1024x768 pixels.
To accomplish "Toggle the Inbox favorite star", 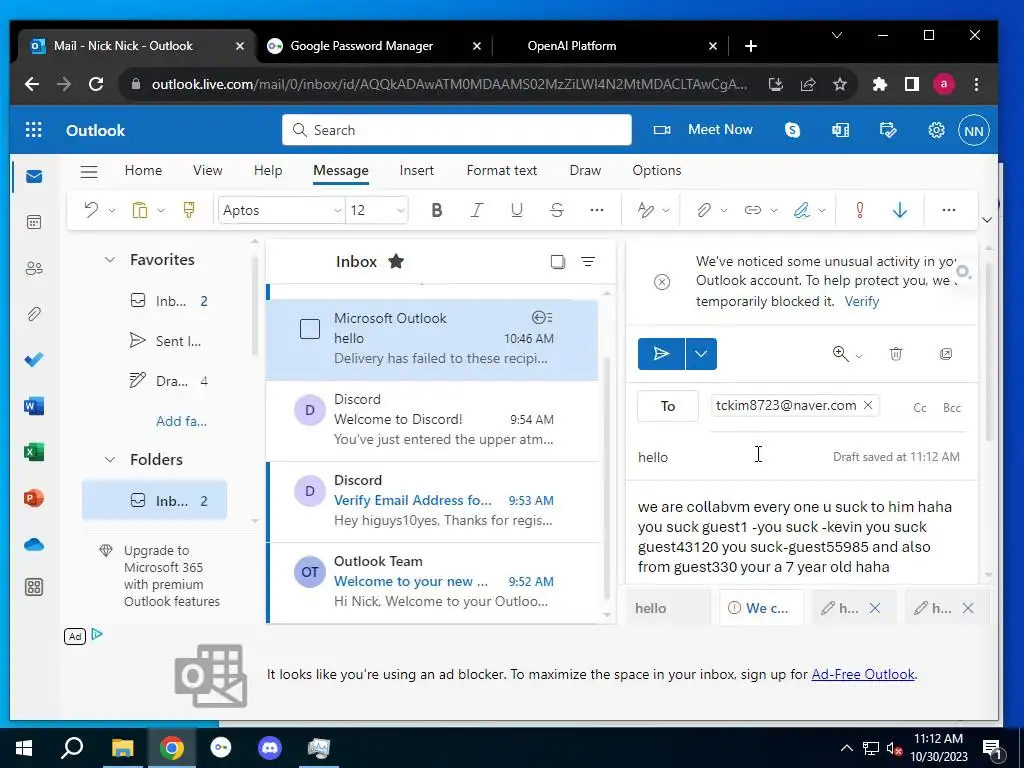I will pos(396,261).
